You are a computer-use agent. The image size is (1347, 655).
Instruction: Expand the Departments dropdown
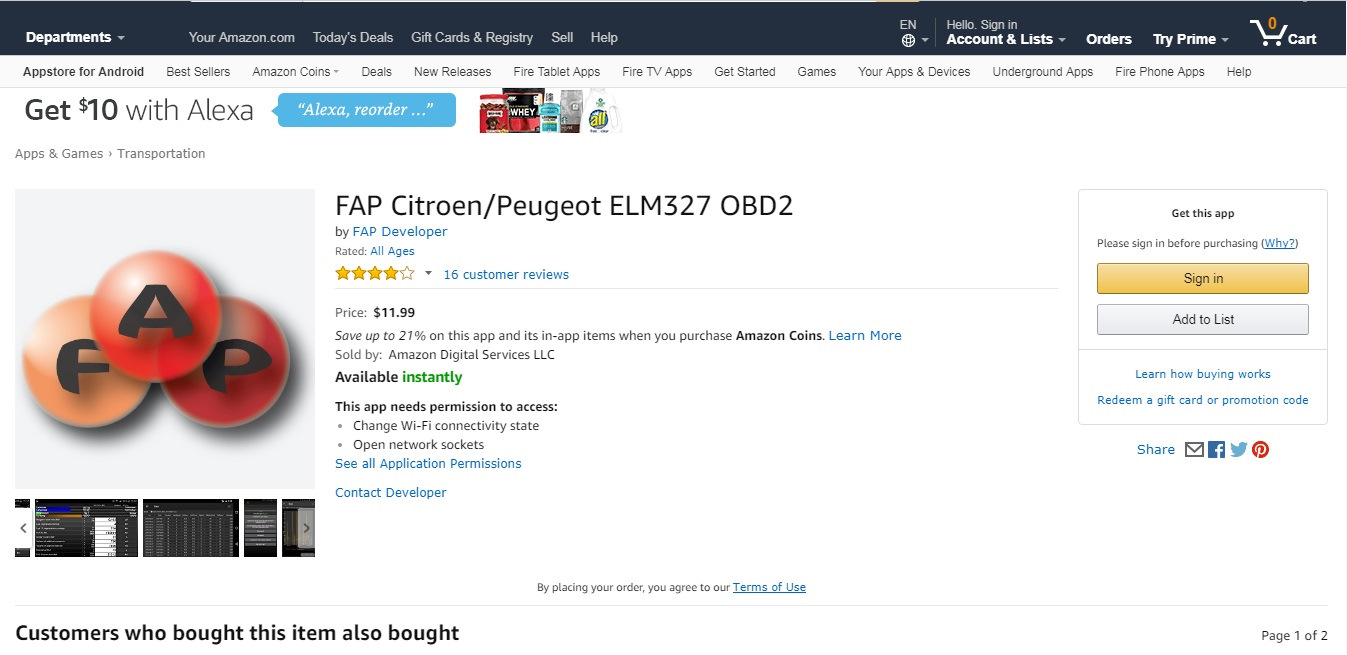tap(75, 38)
